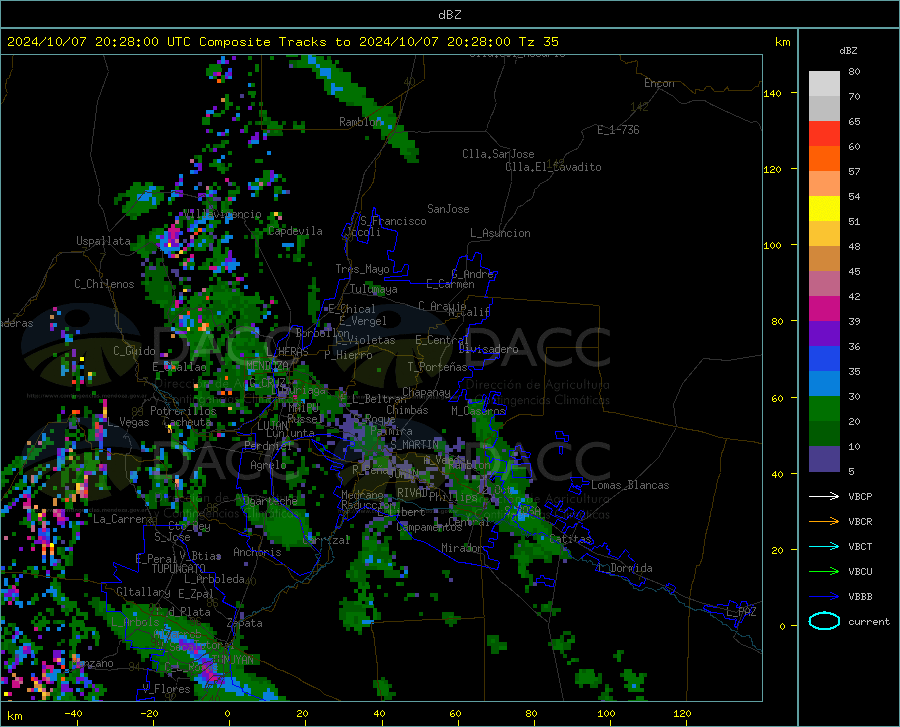Select the slate purple swatch above 5

tap(824, 459)
